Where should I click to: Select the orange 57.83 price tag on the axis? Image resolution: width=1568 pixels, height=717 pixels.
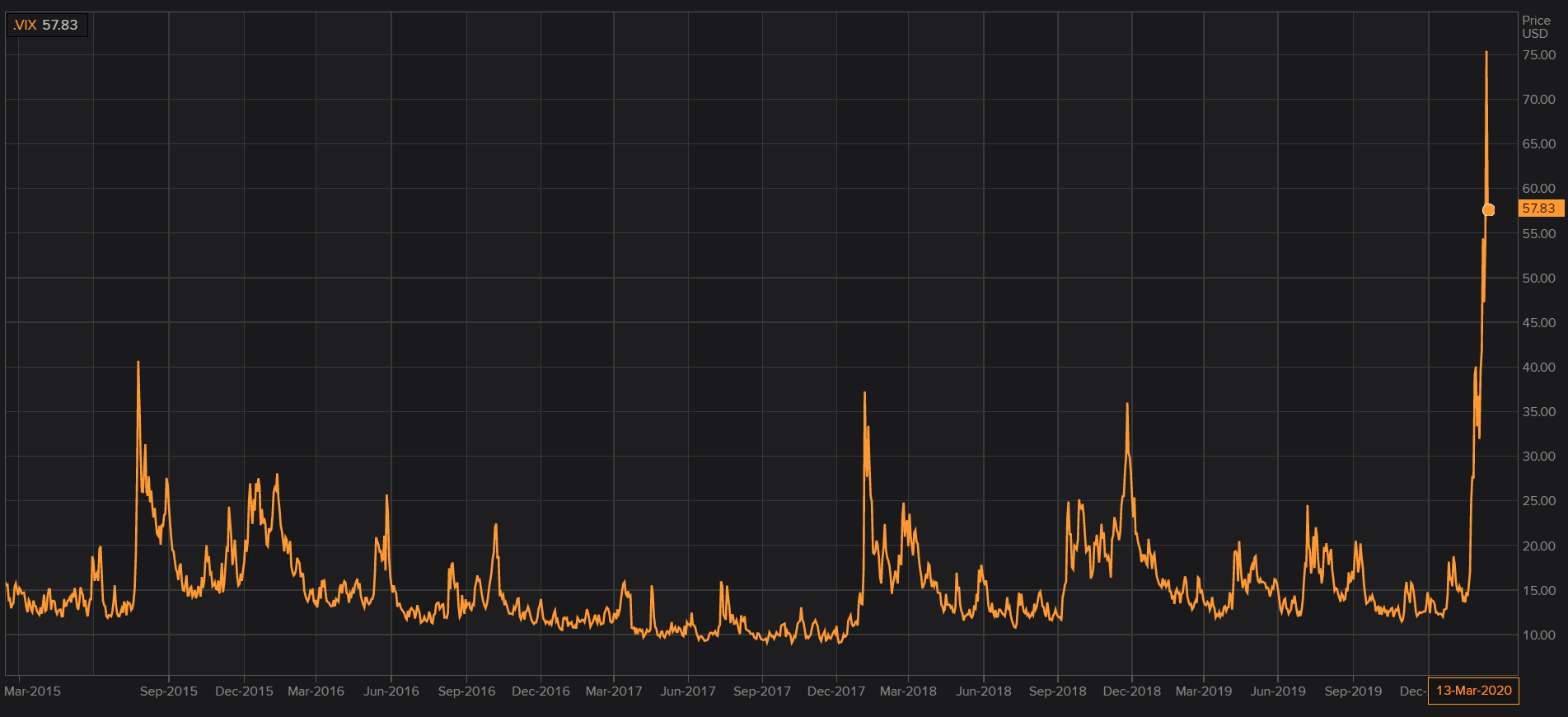point(1541,209)
